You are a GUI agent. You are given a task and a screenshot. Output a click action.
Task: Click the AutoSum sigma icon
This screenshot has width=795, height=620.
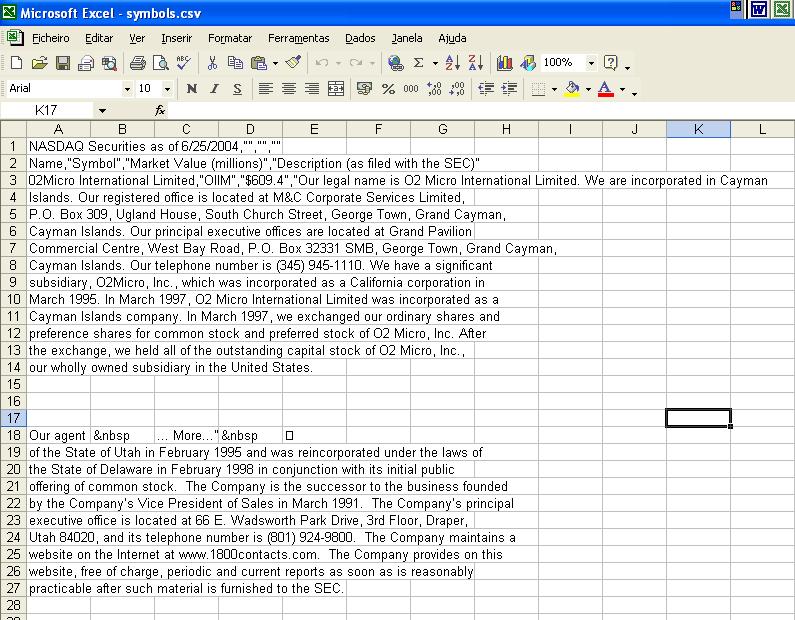pos(418,63)
